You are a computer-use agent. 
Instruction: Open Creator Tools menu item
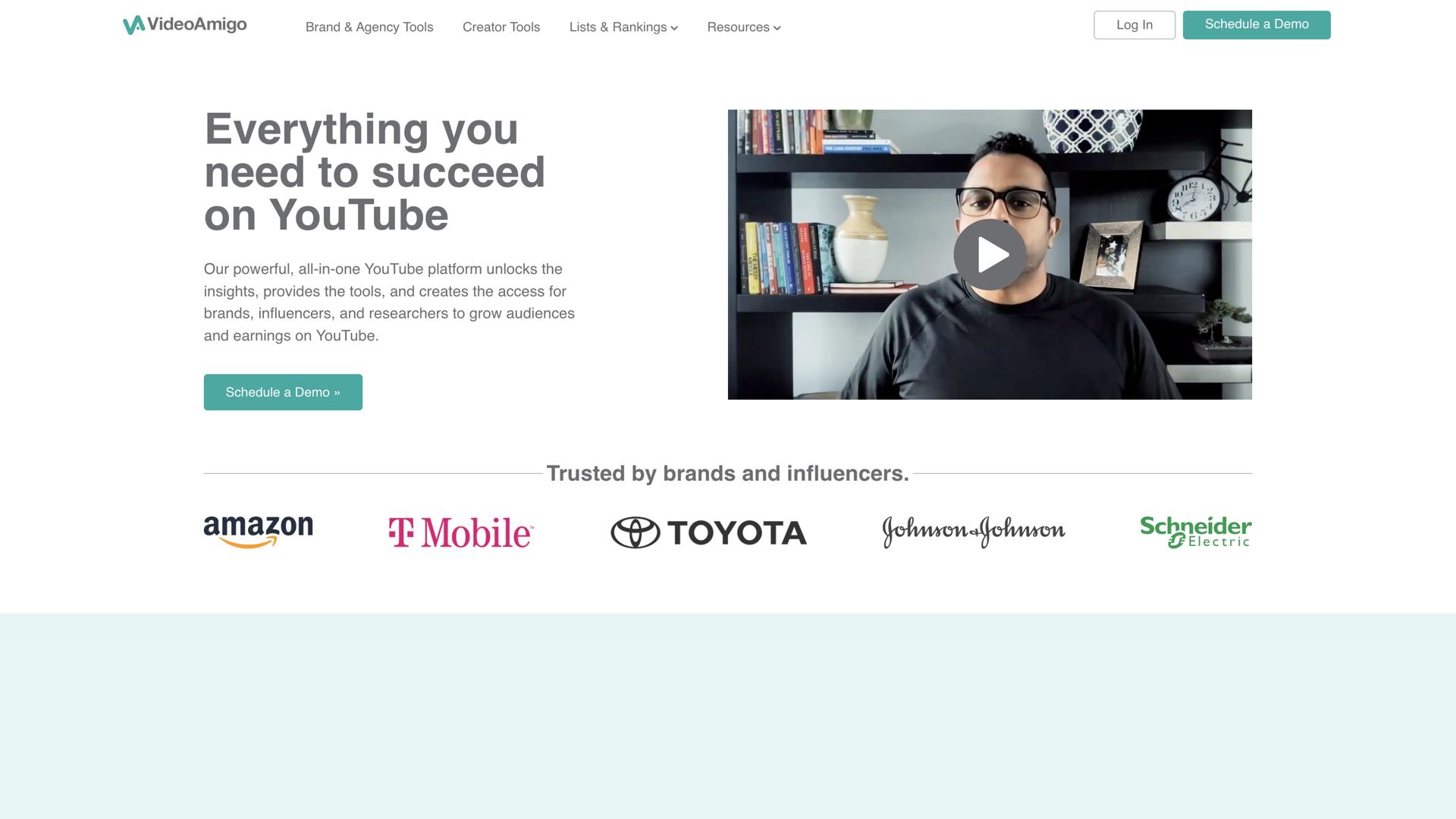[x=501, y=27]
